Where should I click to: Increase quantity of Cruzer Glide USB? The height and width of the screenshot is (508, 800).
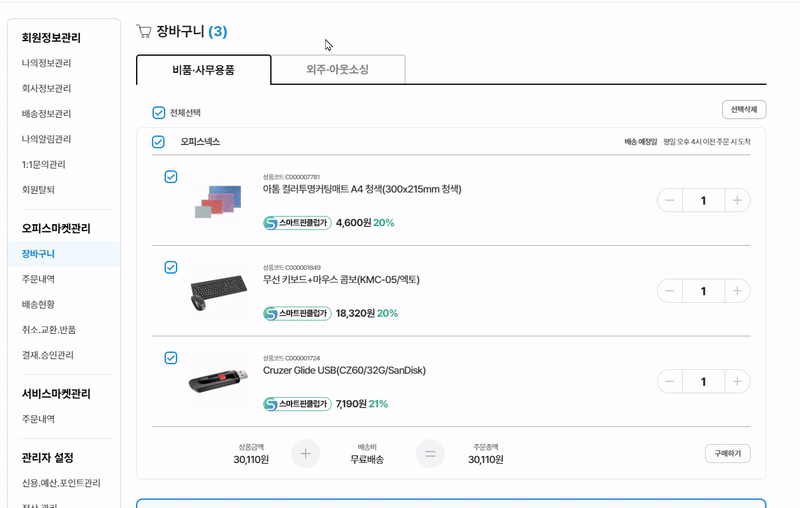click(737, 381)
